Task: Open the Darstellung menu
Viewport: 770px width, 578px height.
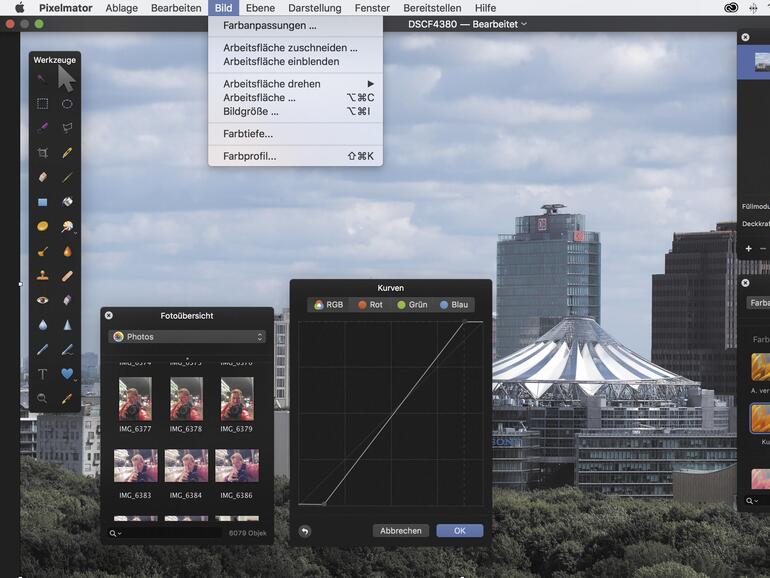Action: tap(315, 8)
